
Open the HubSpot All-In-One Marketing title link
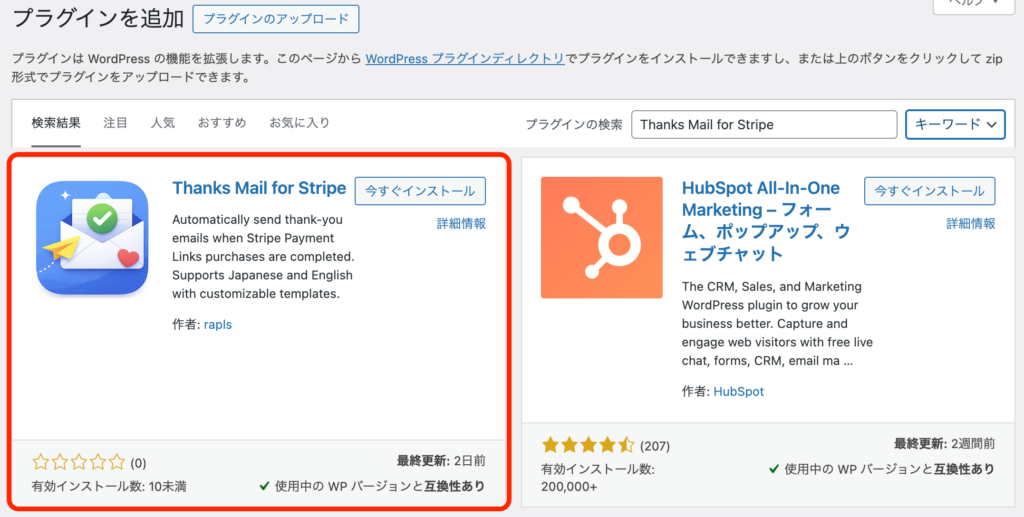tap(767, 221)
